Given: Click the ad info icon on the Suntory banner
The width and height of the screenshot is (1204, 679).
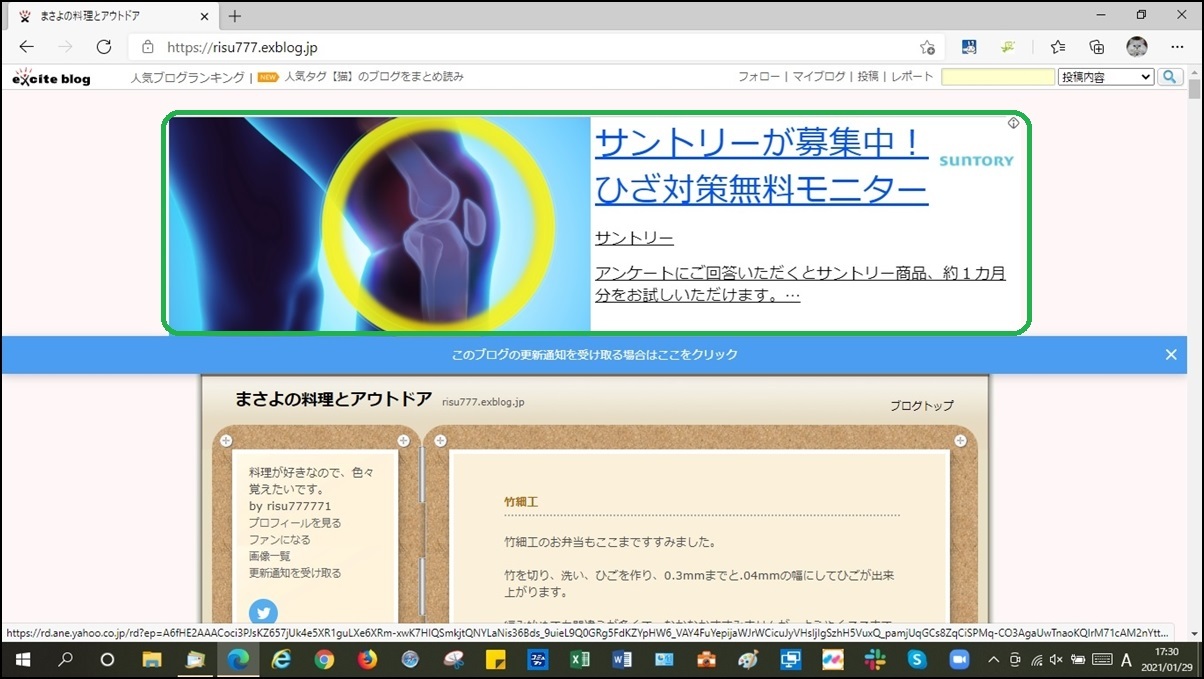Looking at the screenshot, I should point(1013,123).
